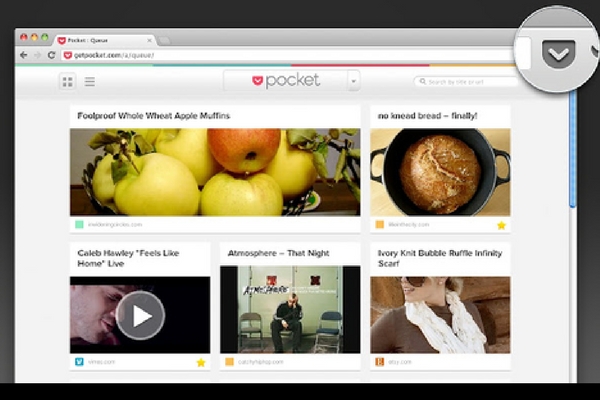Switch to list view

pos(90,82)
